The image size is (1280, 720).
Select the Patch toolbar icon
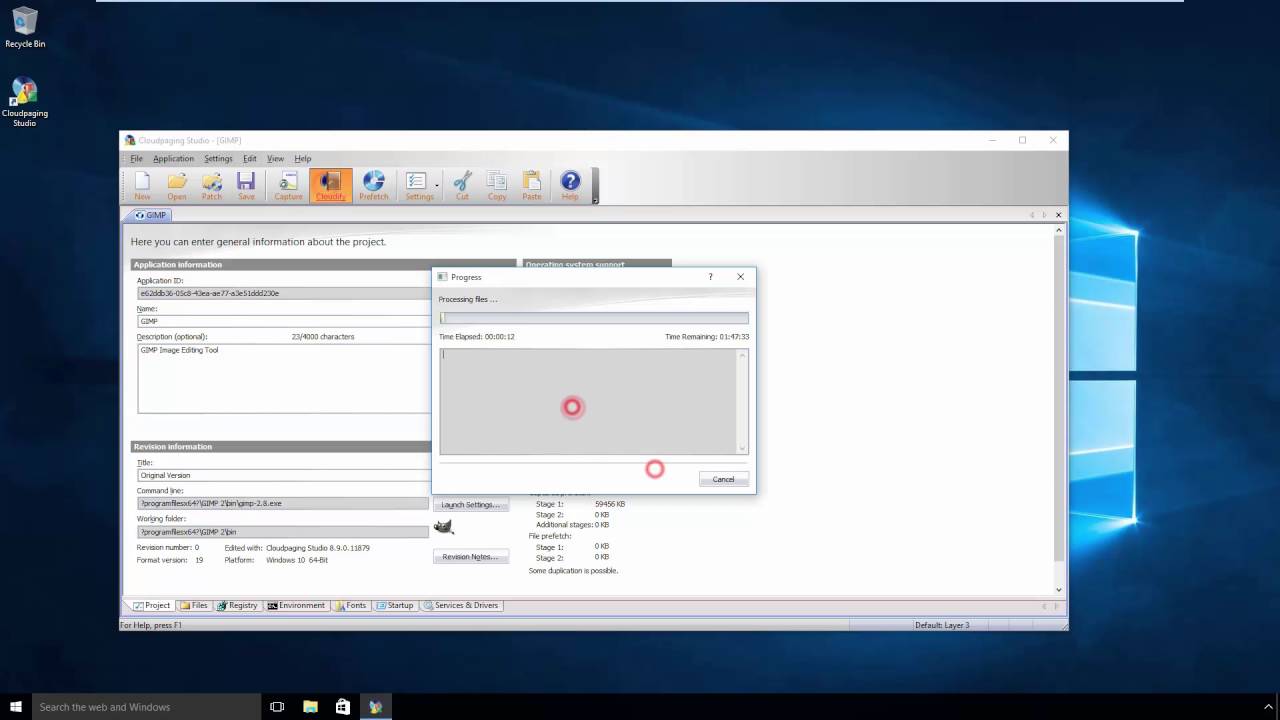212,185
